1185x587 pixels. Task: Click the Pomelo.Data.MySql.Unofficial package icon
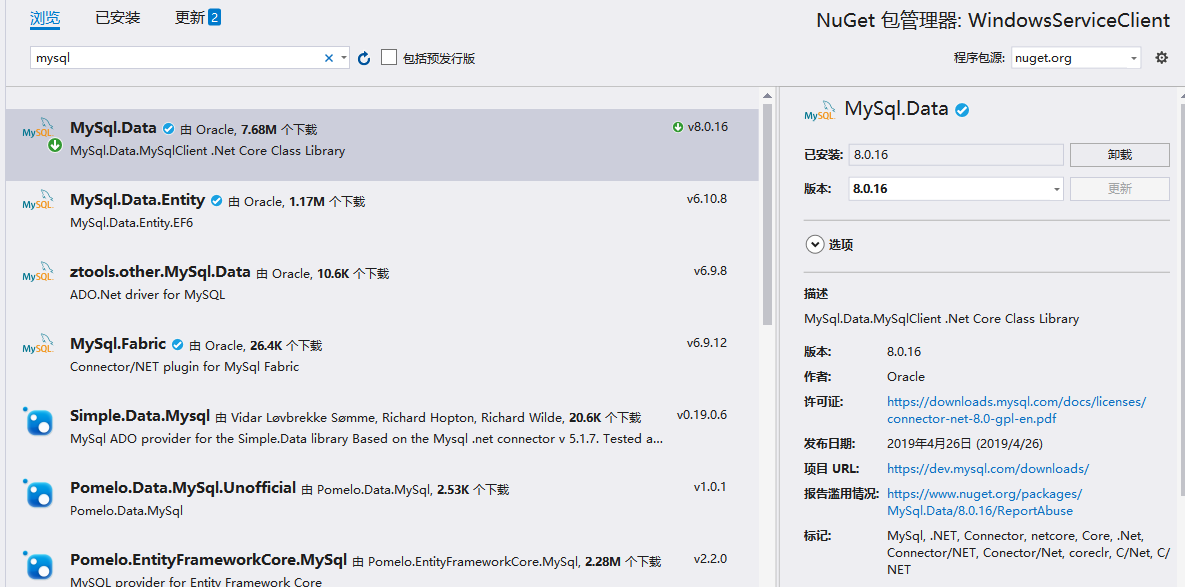pyautogui.click(x=39, y=493)
